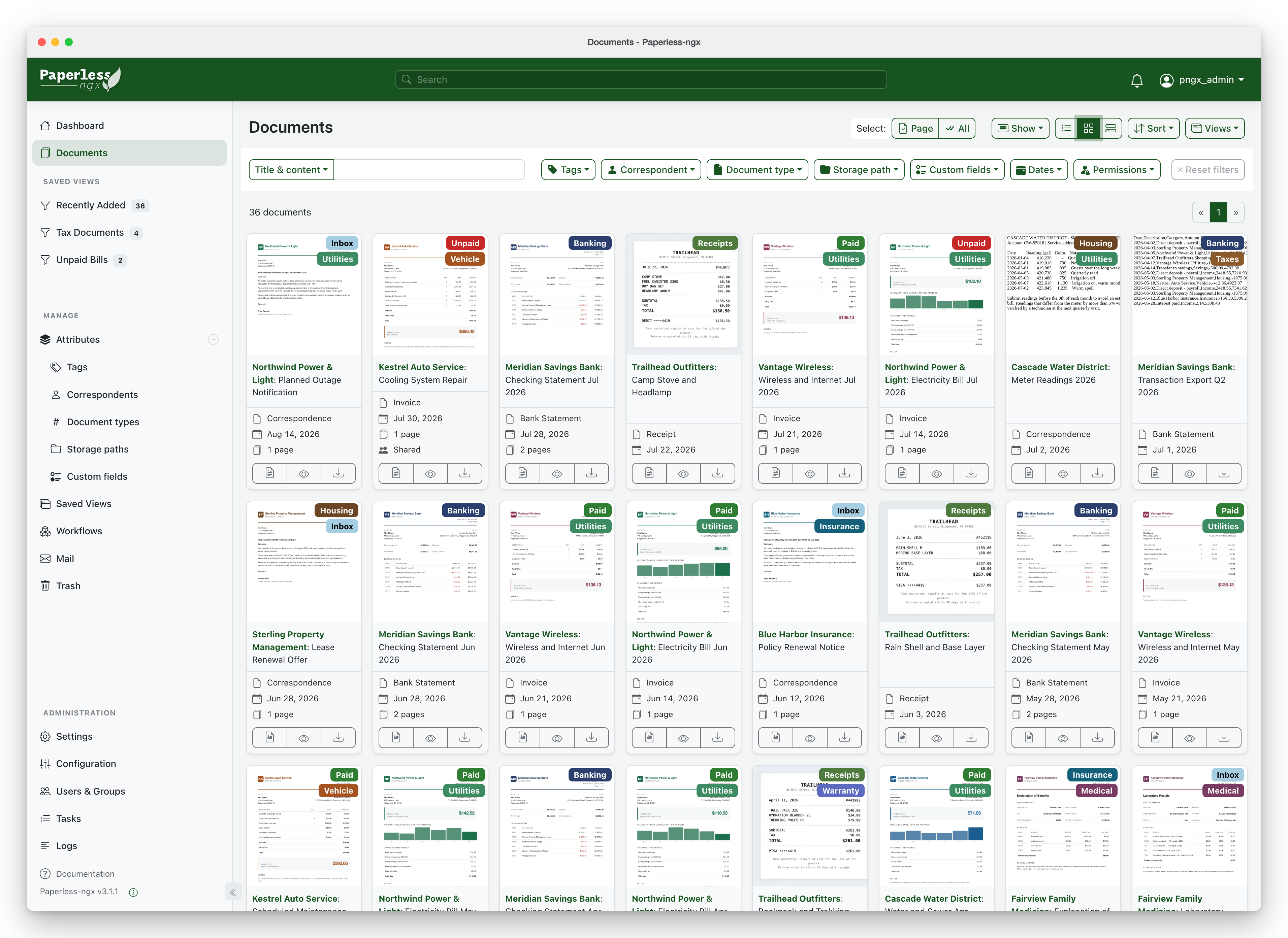Open the Workflows section
The height and width of the screenshot is (938, 1288).
pos(129,531)
